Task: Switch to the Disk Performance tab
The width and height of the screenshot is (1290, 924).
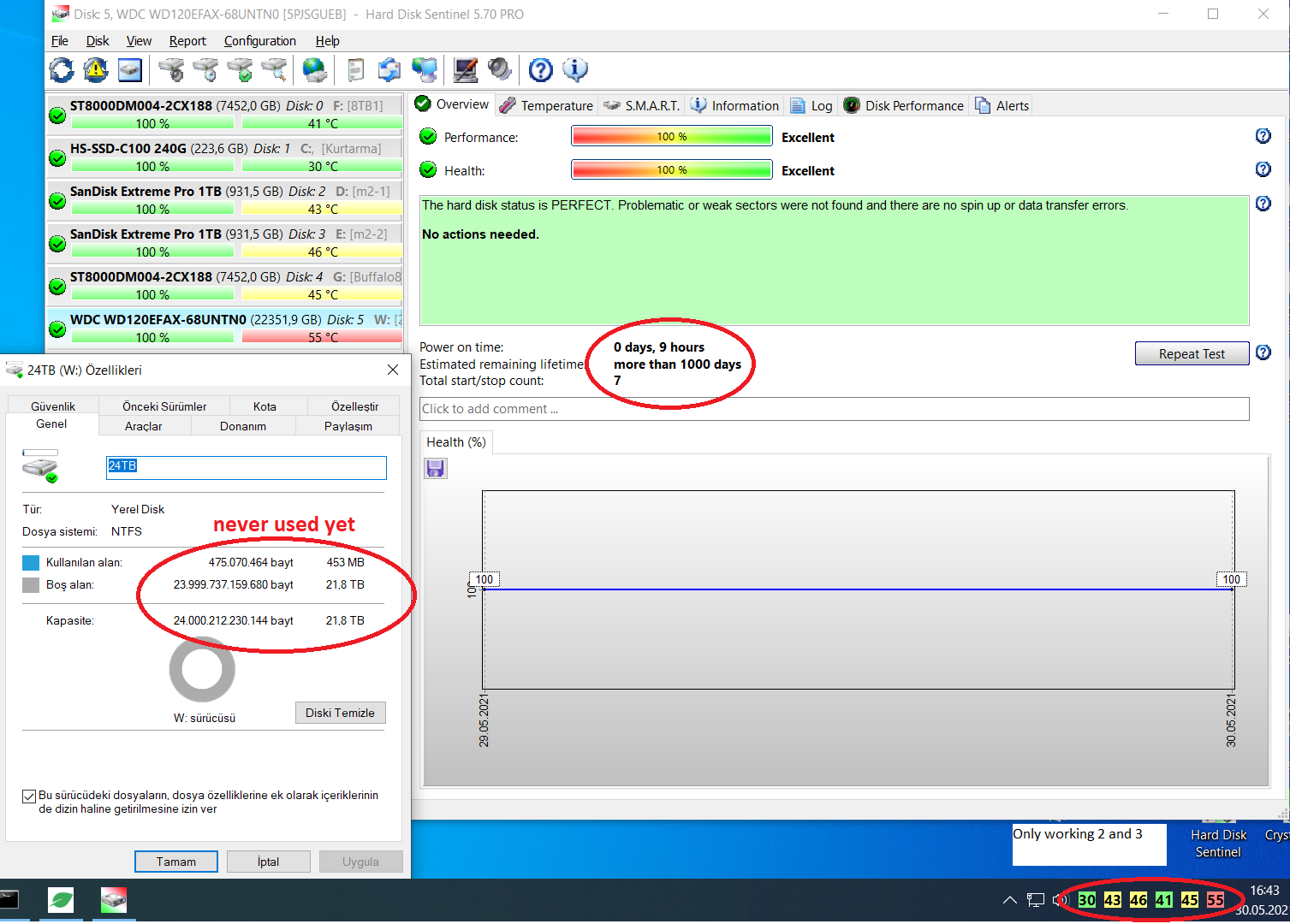Action: (904, 105)
